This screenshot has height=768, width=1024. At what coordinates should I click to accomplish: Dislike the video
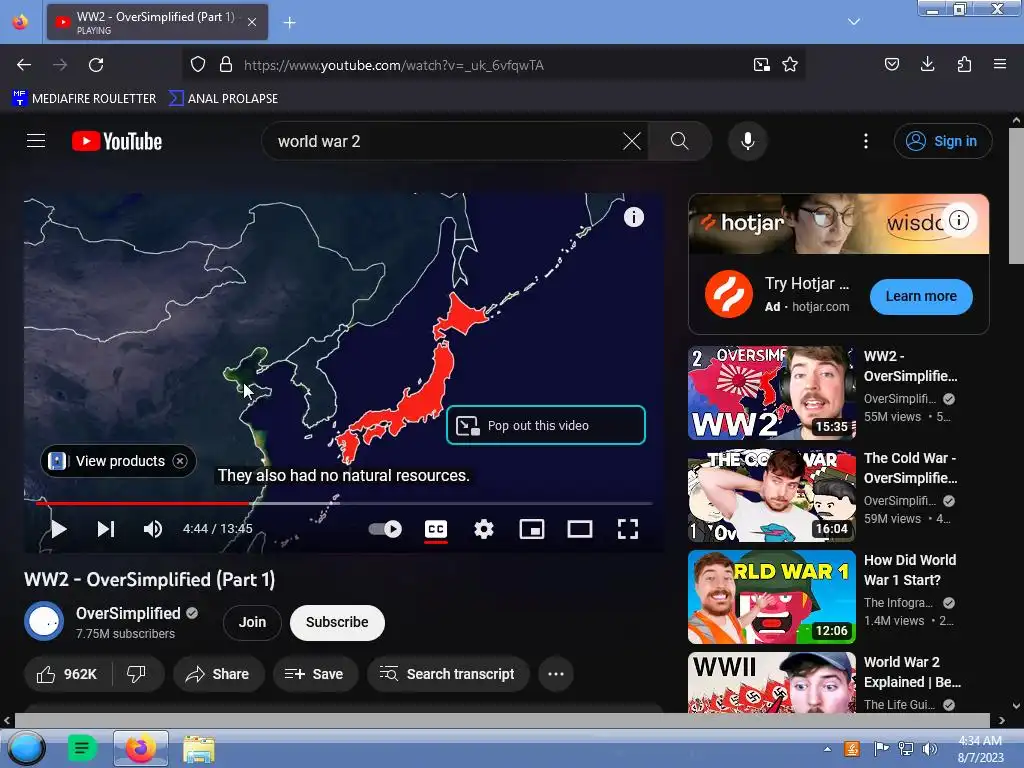click(x=136, y=674)
